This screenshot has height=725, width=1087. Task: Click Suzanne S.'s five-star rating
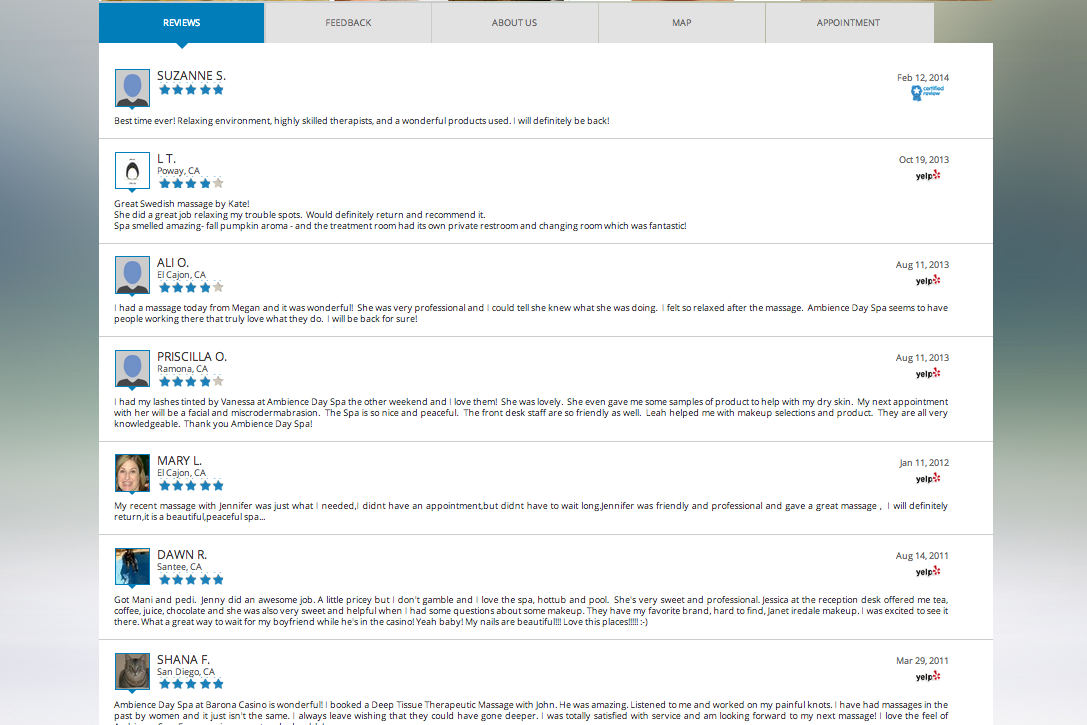(x=191, y=89)
